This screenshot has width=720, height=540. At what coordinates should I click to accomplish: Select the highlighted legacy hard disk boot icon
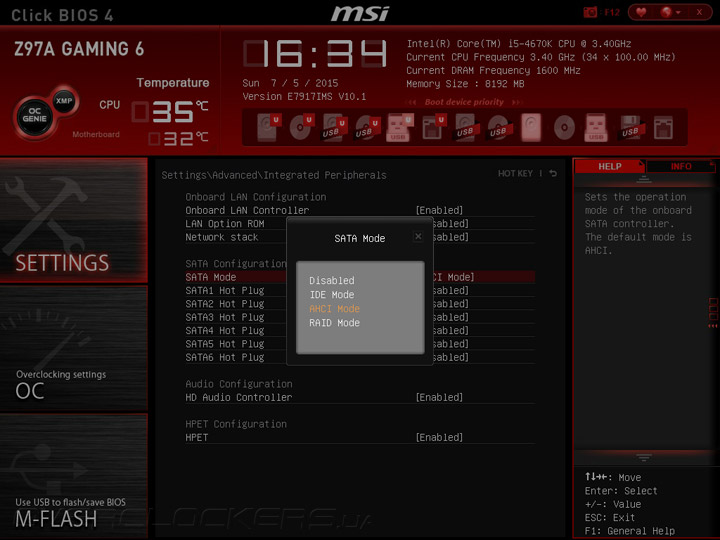(531, 127)
